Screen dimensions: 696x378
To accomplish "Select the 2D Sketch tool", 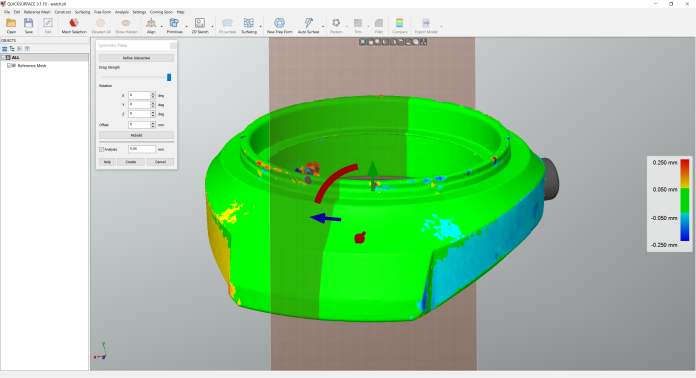I will click(200, 26).
